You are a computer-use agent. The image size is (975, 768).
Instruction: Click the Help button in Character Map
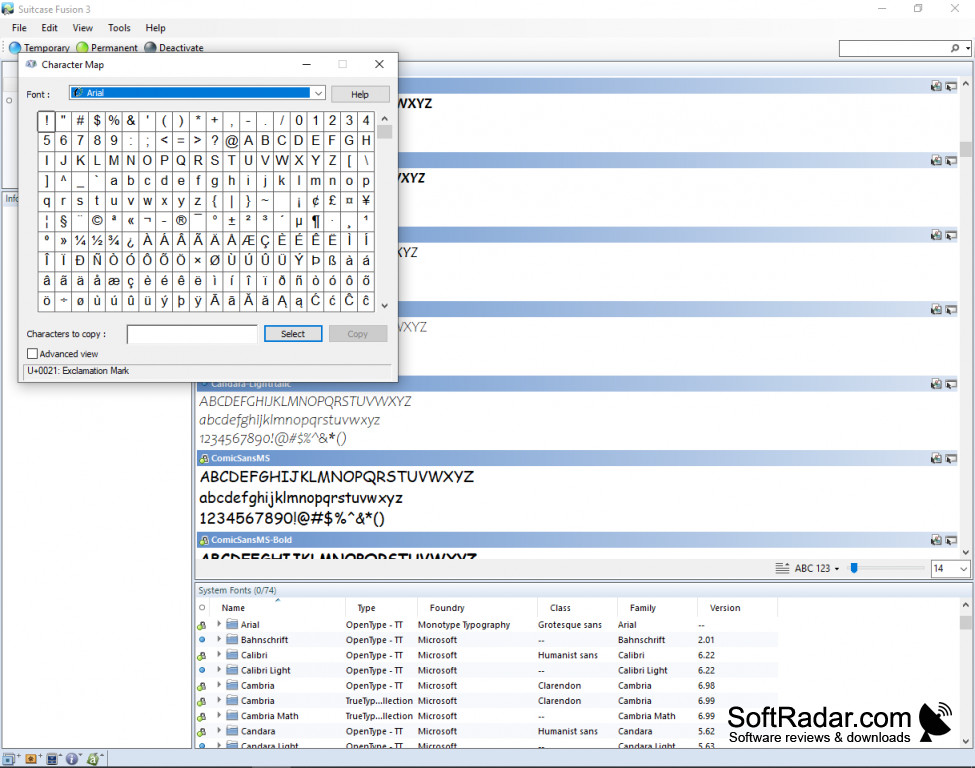pos(360,94)
